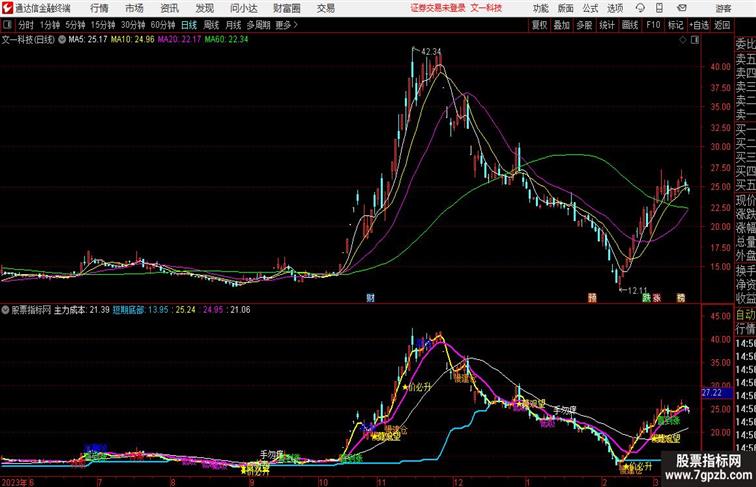Open the mobile phone icon in title bar
The width and height of the screenshot is (756, 487).
pos(660,8)
